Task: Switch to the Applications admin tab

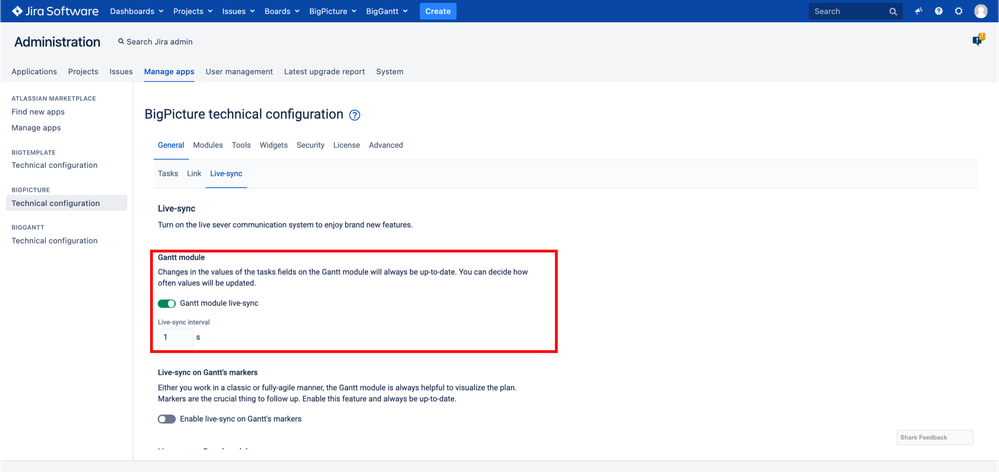Action: (34, 71)
